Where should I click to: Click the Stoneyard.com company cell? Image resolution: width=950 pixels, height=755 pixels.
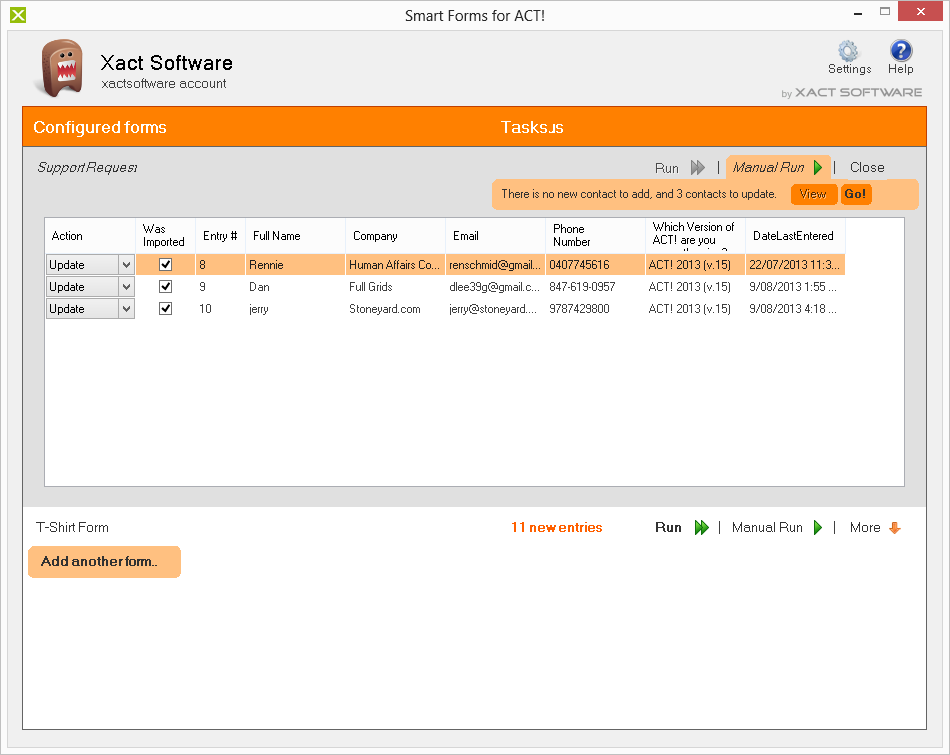point(396,308)
